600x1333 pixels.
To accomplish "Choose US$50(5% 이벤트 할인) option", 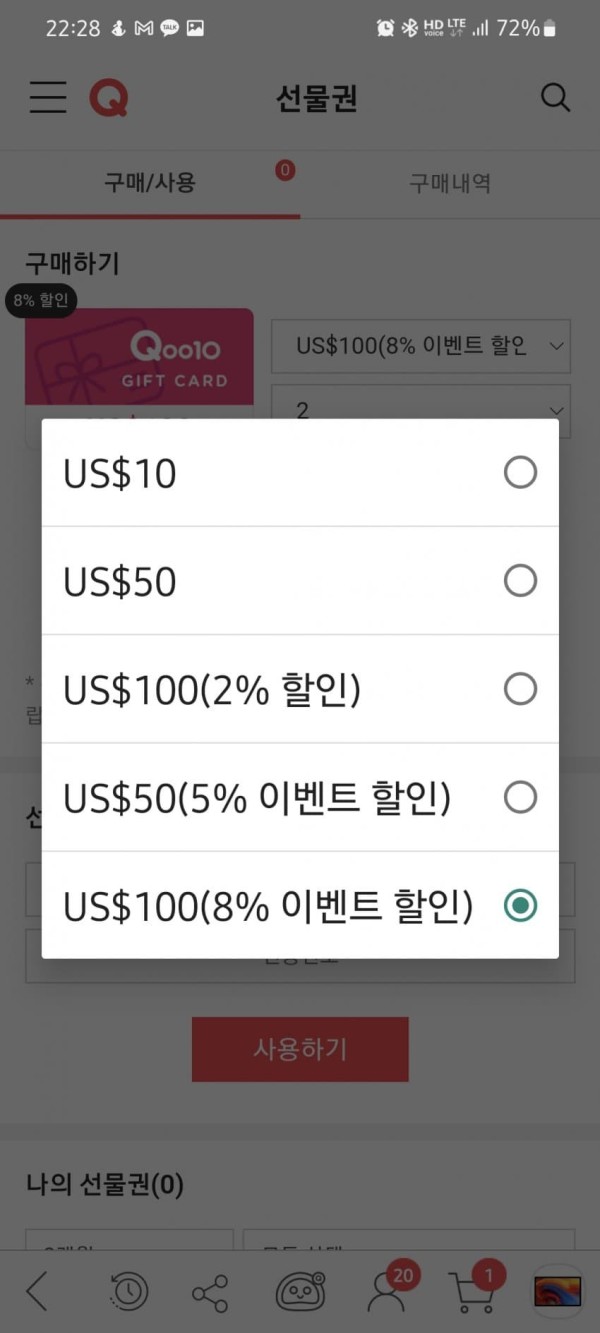I will tap(300, 797).
